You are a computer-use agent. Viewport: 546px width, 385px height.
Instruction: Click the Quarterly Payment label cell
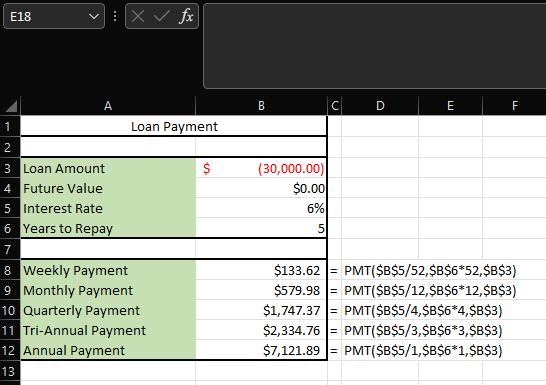[x=108, y=310]
